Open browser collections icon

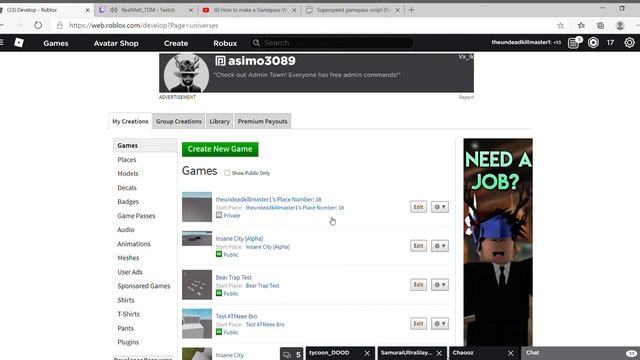[600, 25]
